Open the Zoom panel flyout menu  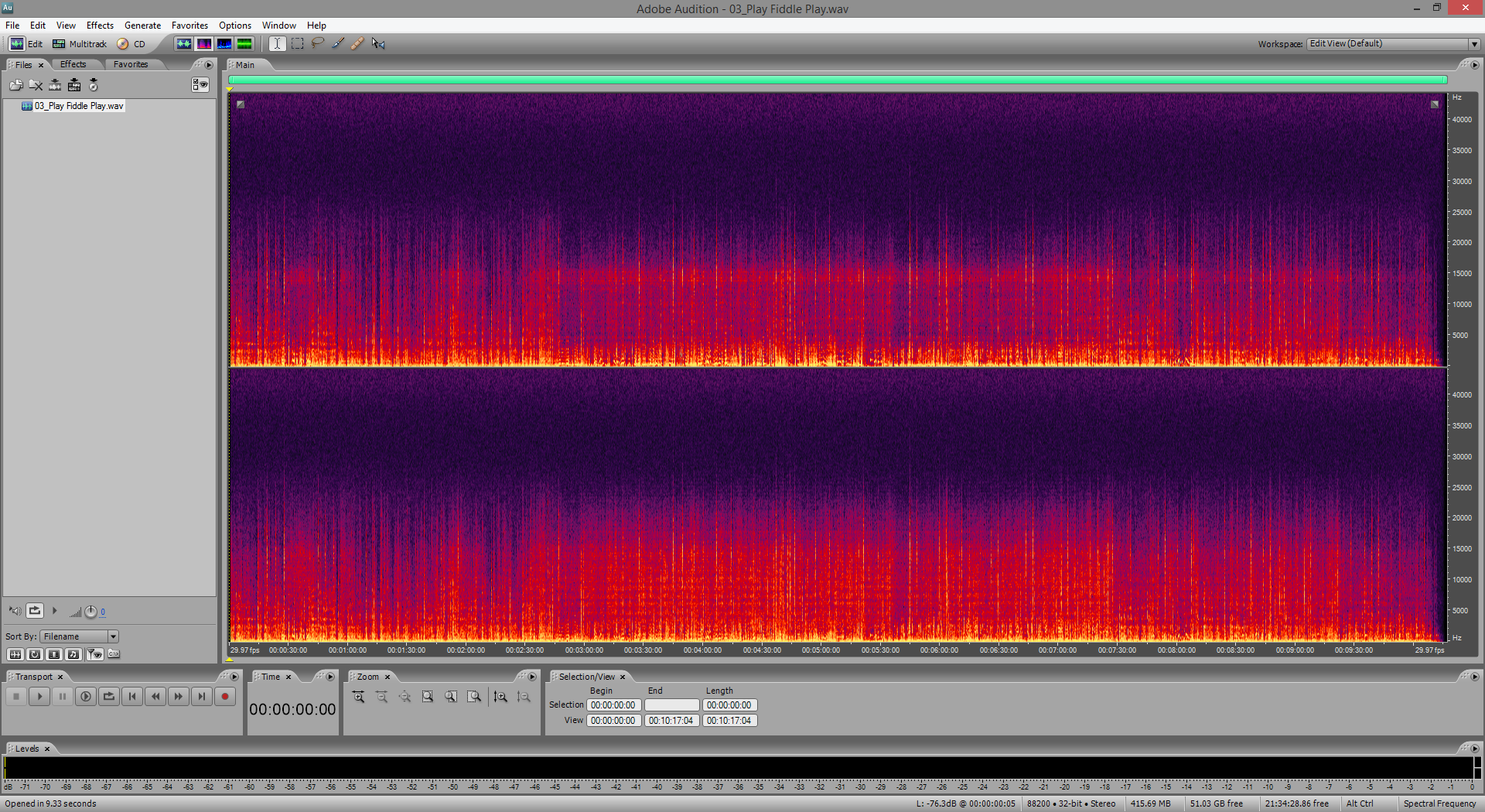pos(532,677)
